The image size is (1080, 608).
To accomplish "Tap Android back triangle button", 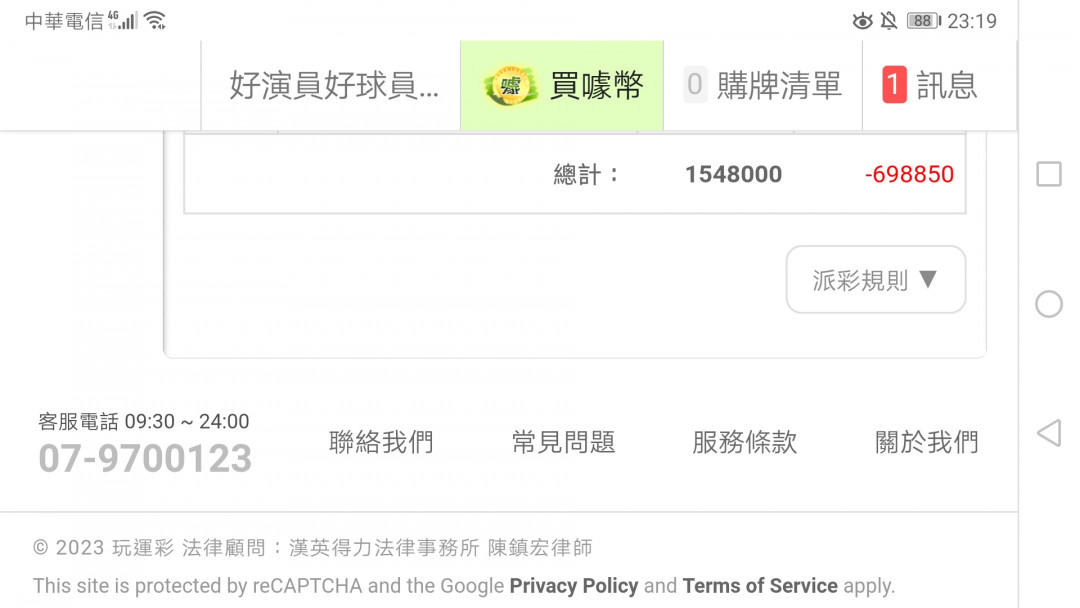I will (x=1049, y=433).
